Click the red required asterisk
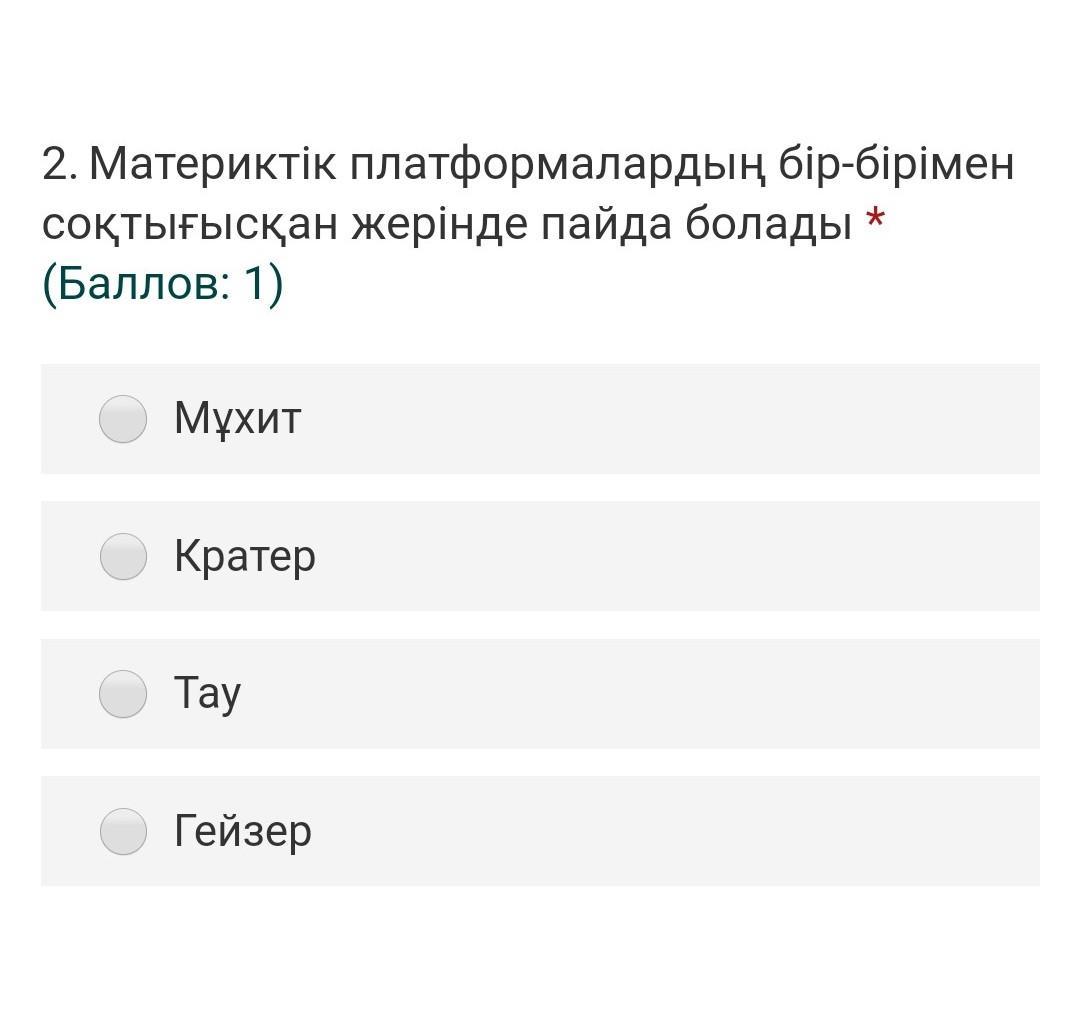This screenshot has width=1080, height=1011. coord(876,220)
